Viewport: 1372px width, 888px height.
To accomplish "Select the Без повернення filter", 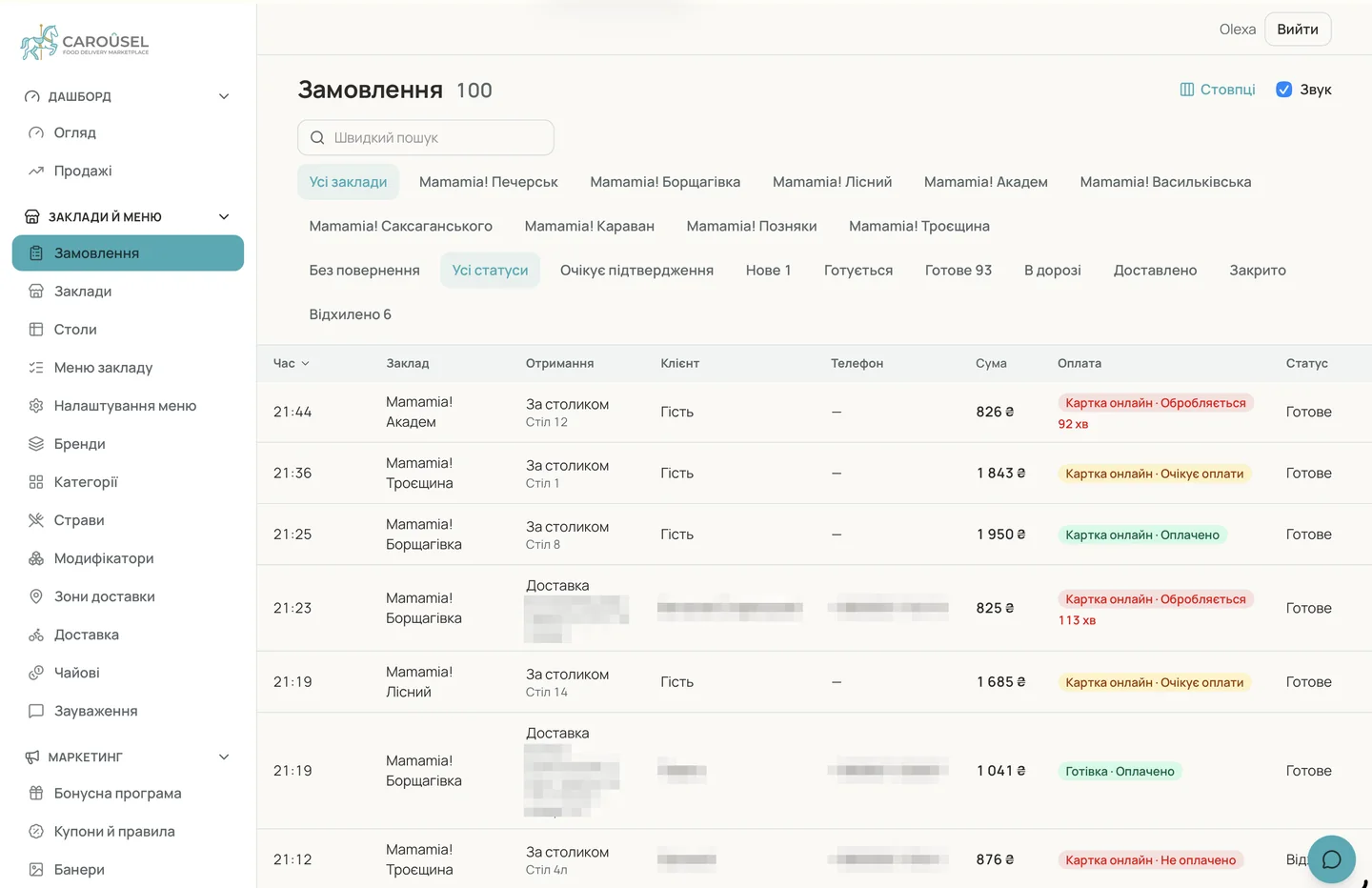I will click(x=364, y=271).
